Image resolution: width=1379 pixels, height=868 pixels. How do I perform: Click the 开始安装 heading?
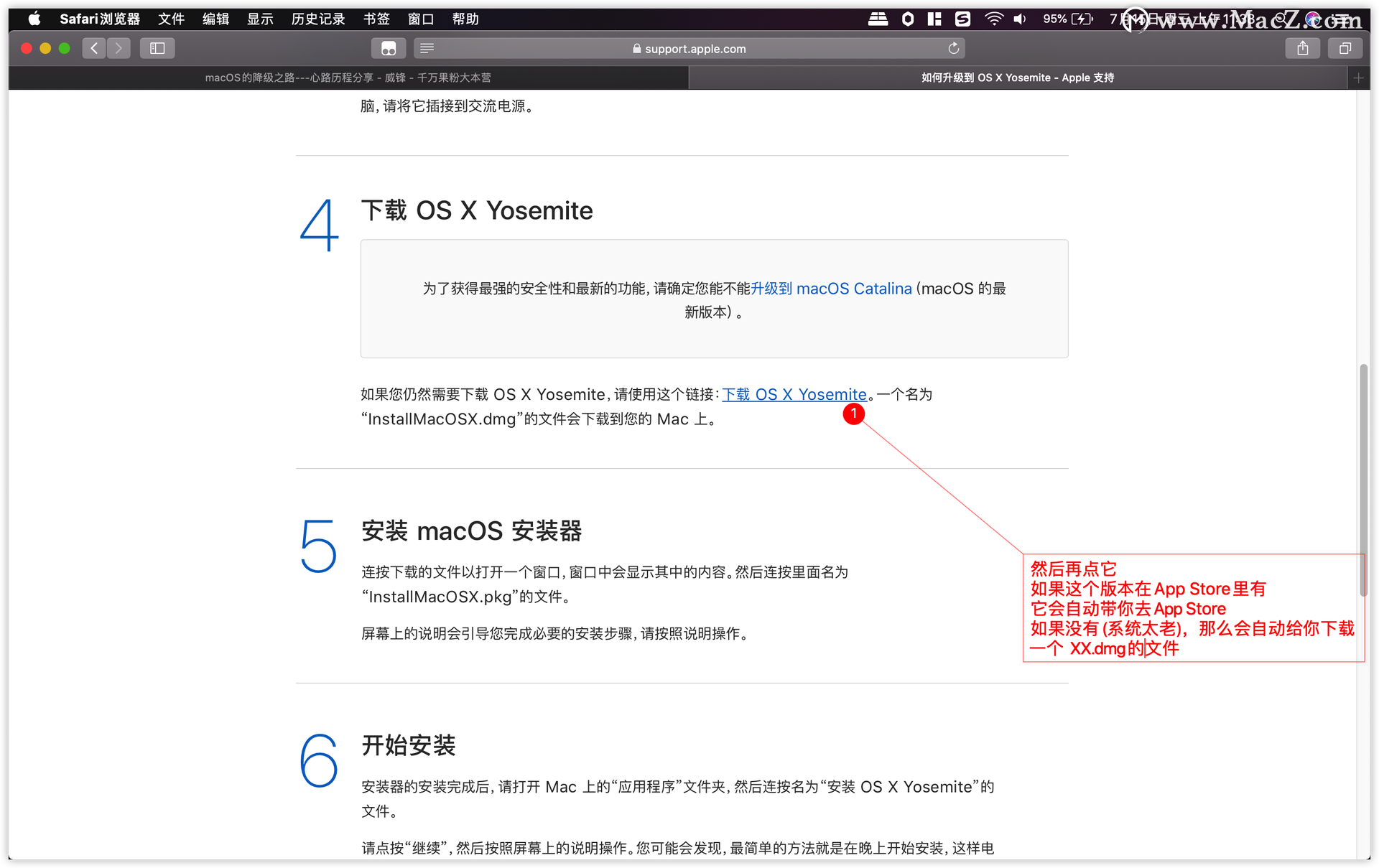pyautogui.click(x=409, y=745)
